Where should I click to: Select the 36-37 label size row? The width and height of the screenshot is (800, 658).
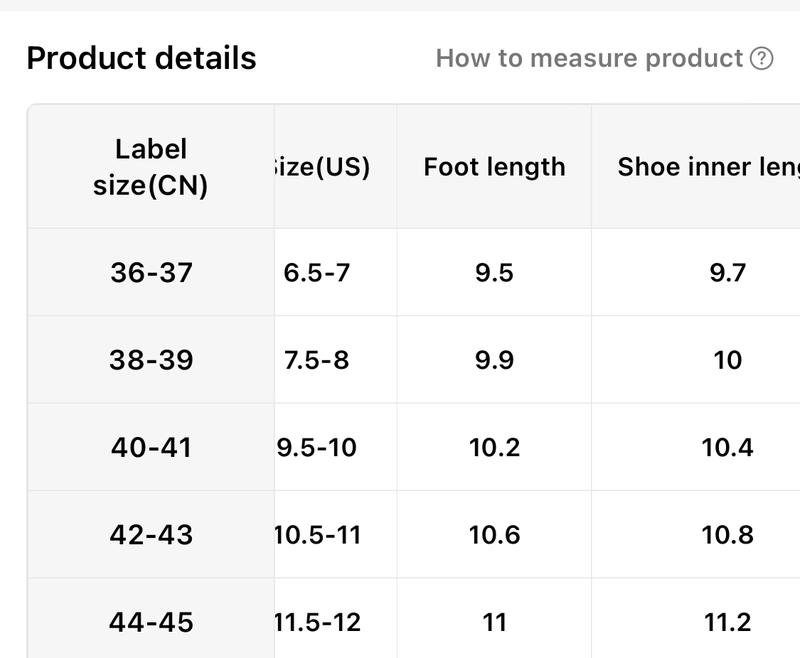151,273
